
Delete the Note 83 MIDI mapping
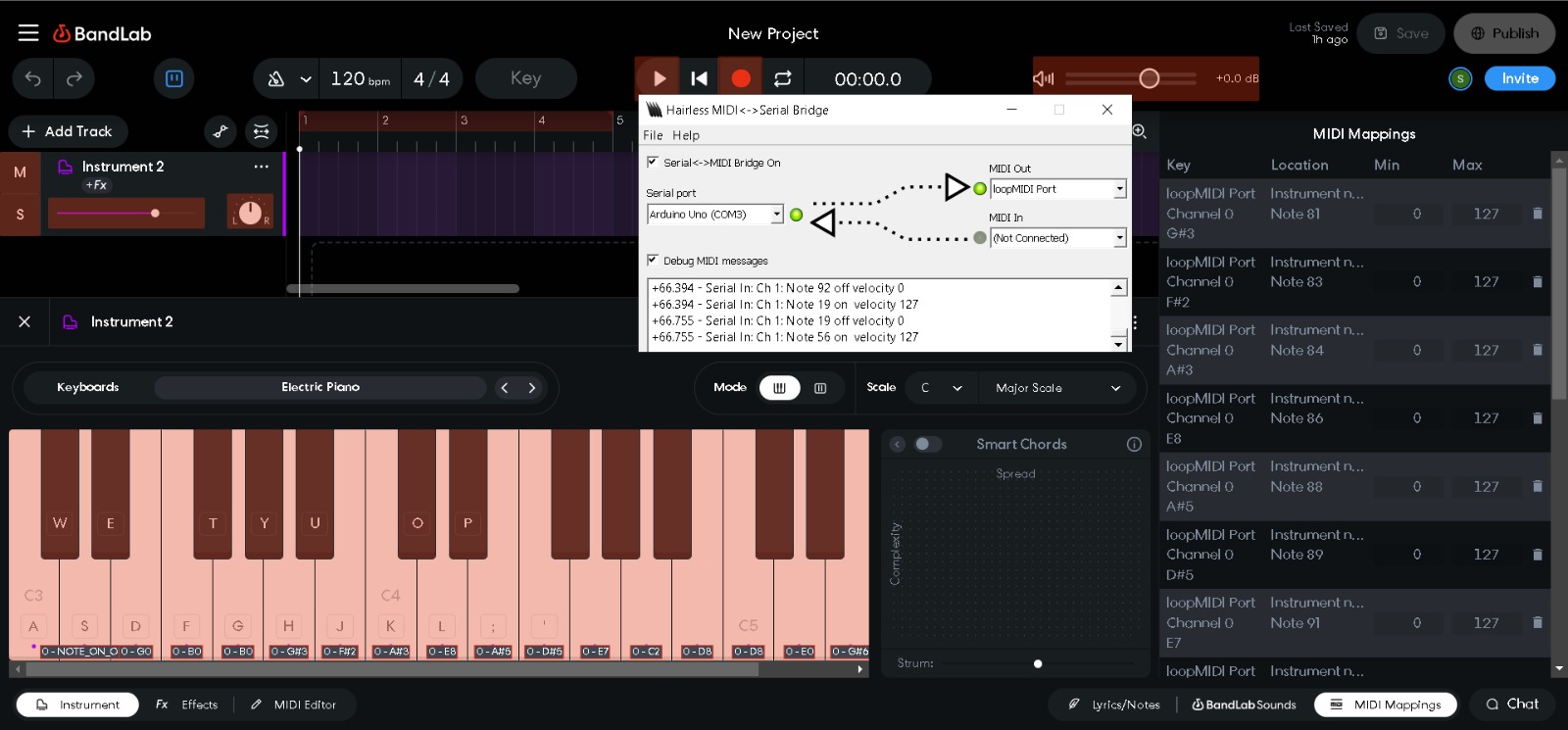pyautogui.click(x=1537, y=281)
